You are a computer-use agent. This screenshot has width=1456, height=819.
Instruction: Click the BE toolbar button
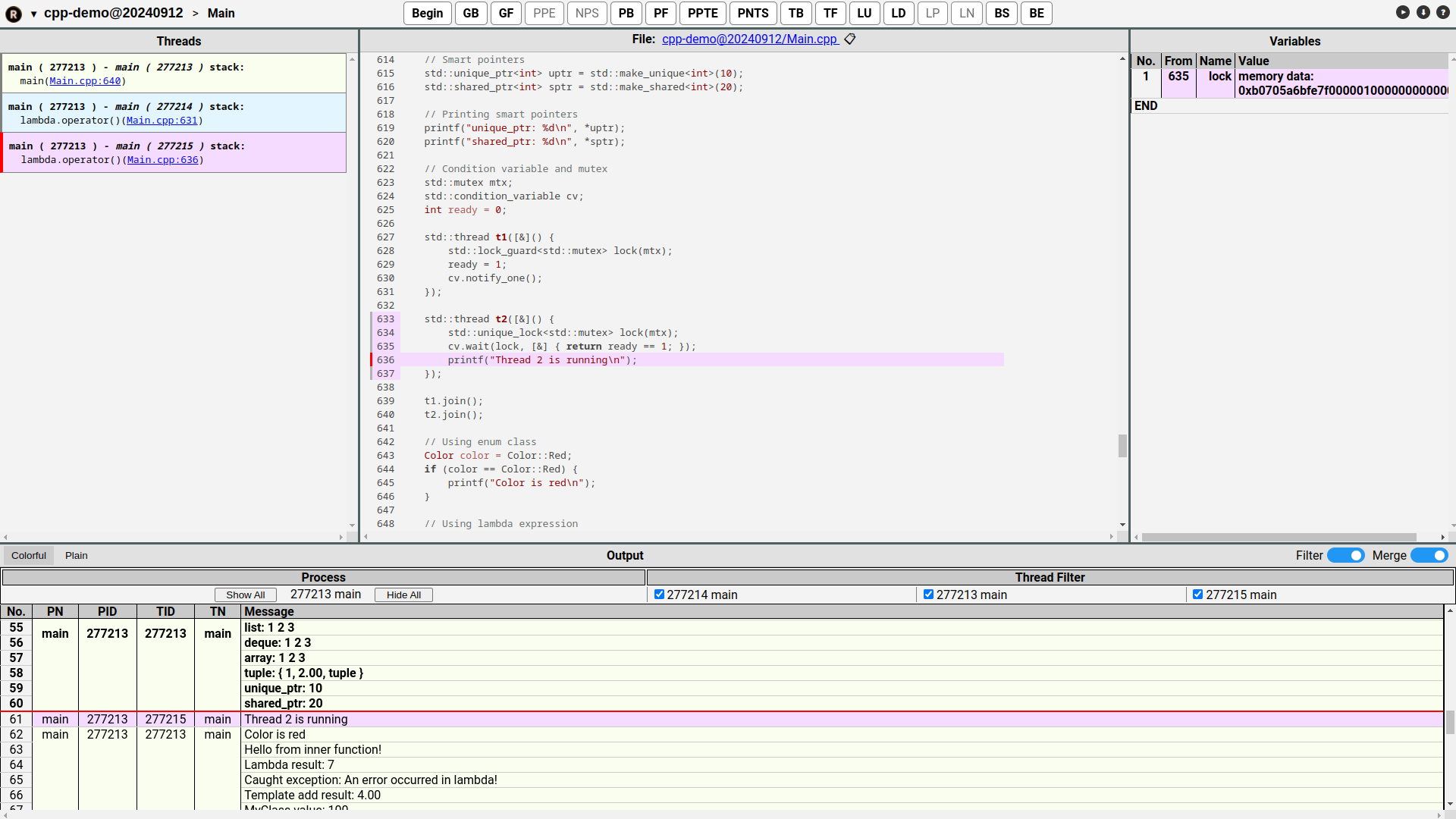pyautogui.click(x=1037, y=13)
